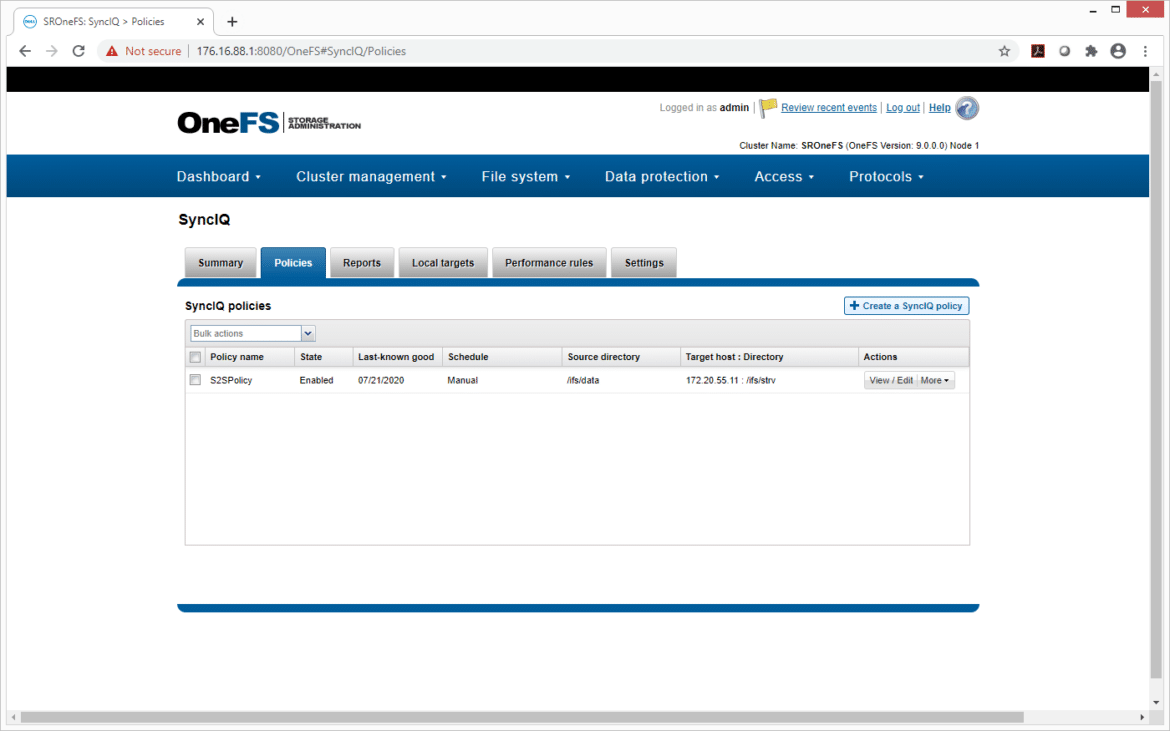The image size is (1170, 731).
Task: Open the Performance rules tab
Action: [x=549, y=263]
